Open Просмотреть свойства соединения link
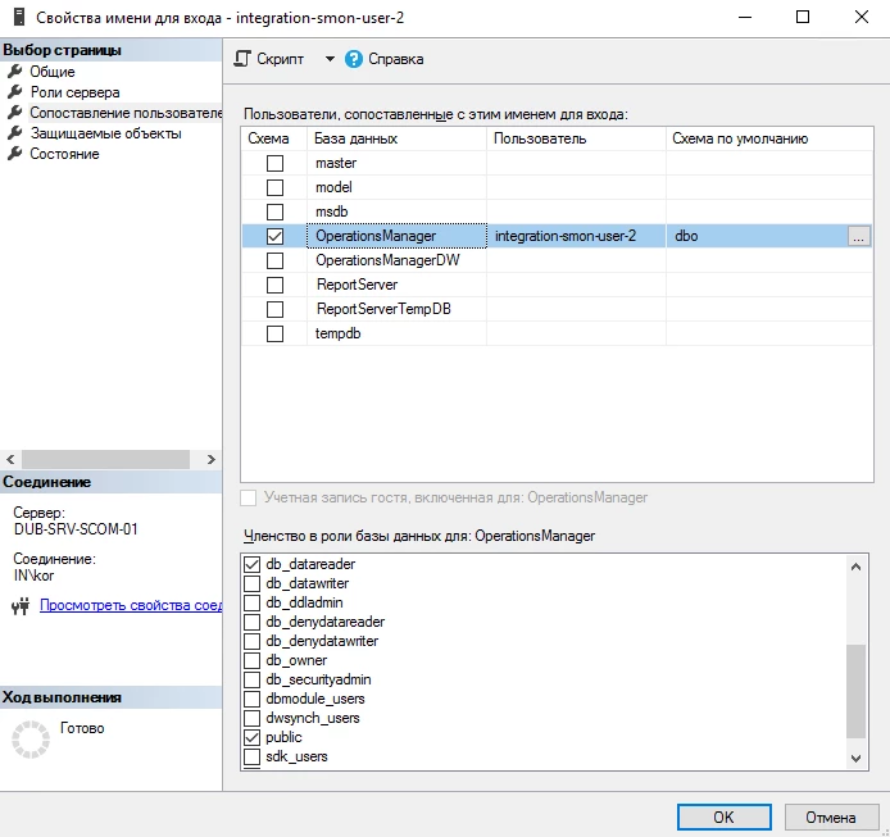The image size is (890, 837). pos(130,606)
